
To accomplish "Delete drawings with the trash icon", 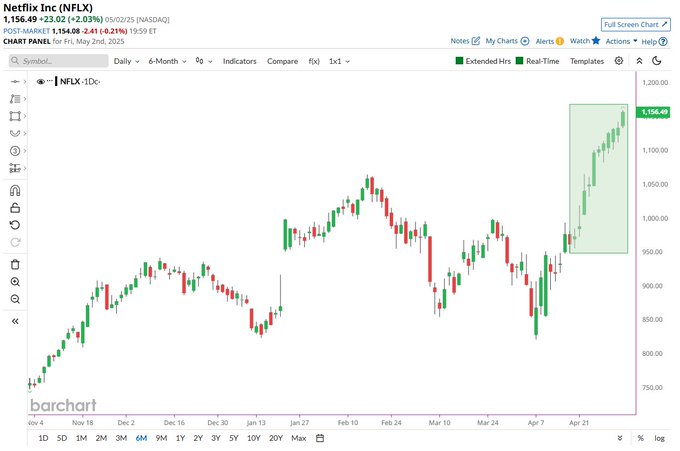I will (15, 265).
